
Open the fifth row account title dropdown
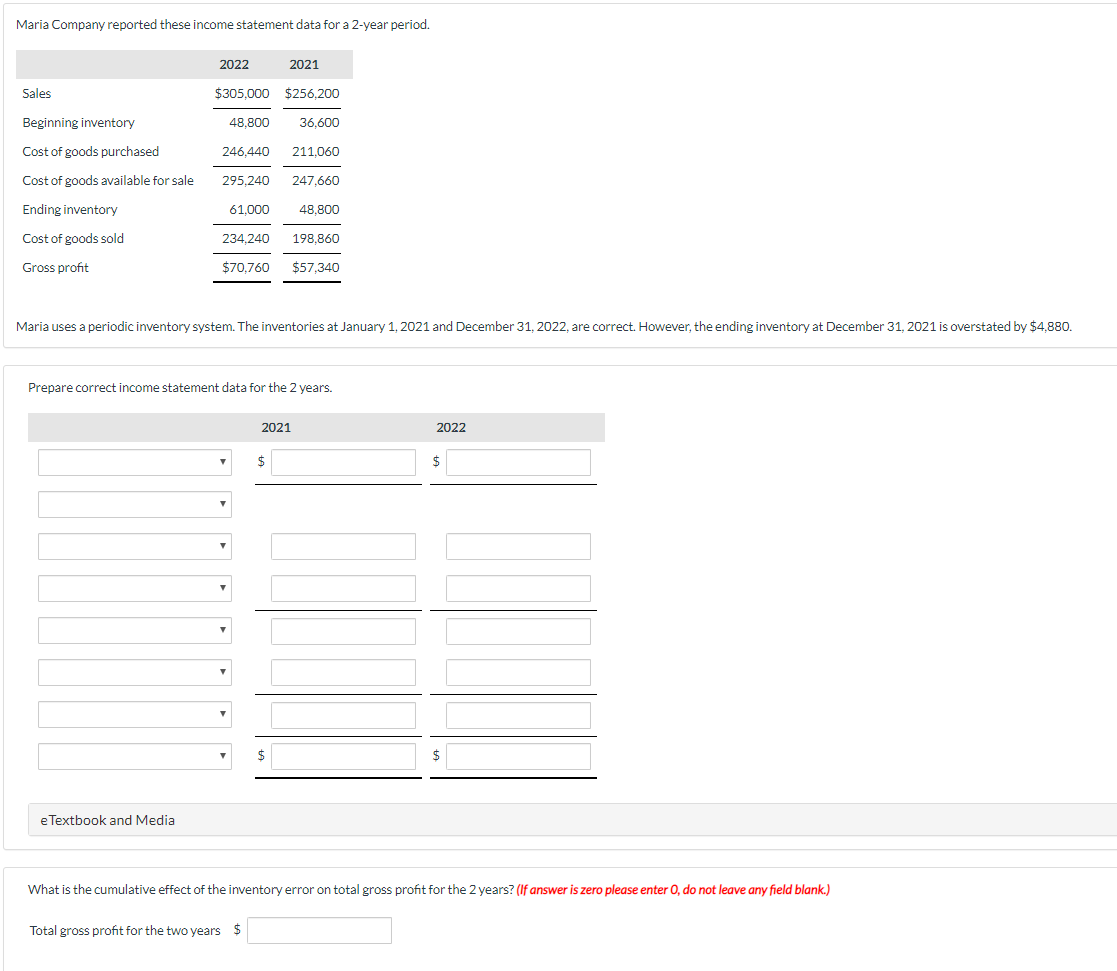coord(135,630)
